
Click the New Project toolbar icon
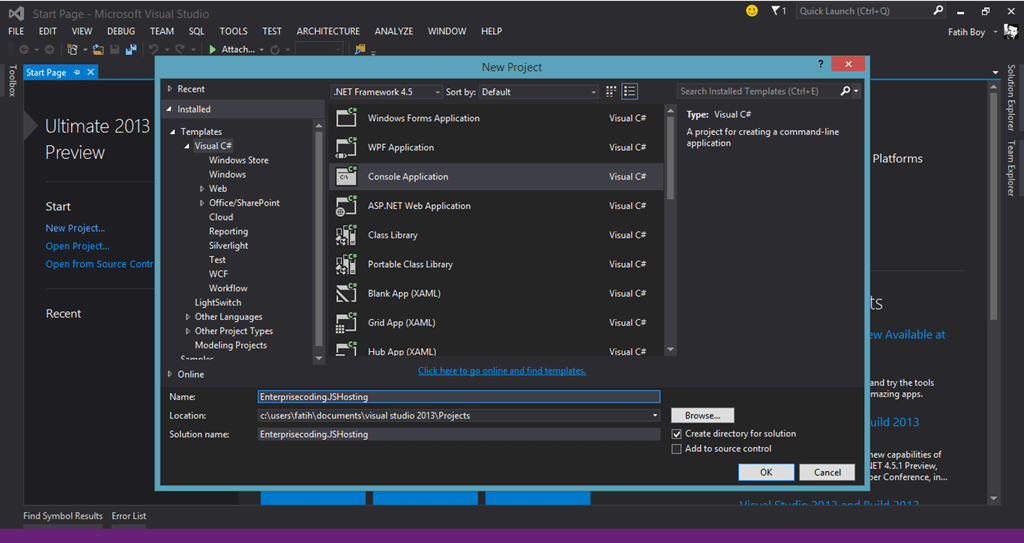(x=72, y=49)
